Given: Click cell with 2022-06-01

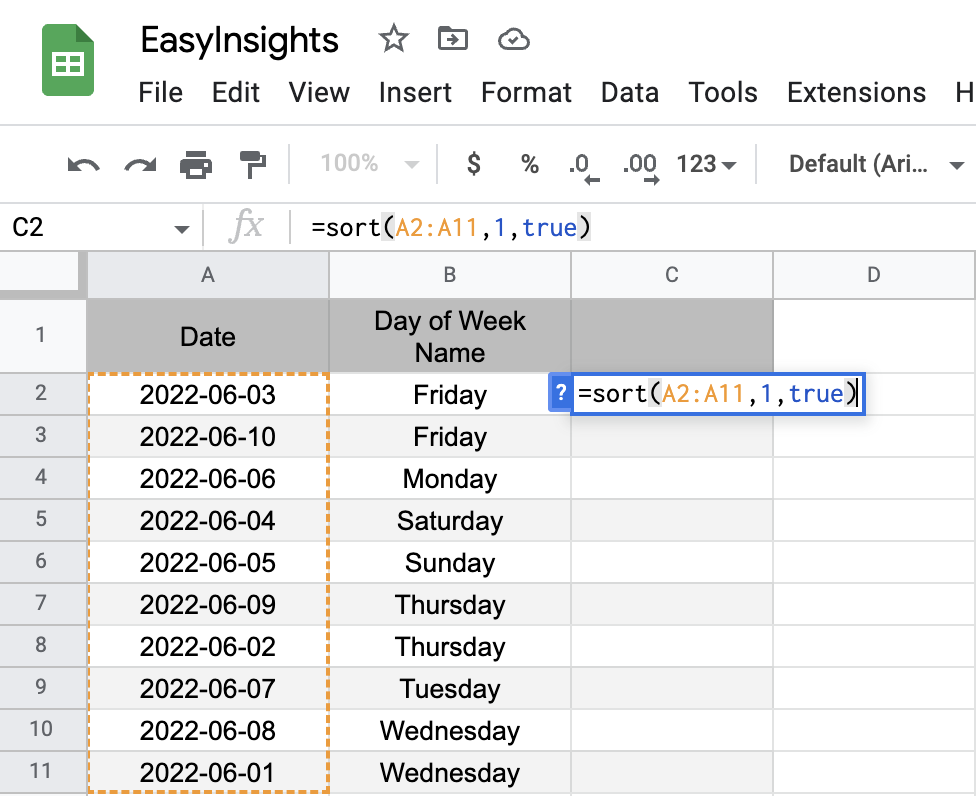Looking at the screenshot, I should [x=208, y=772].
